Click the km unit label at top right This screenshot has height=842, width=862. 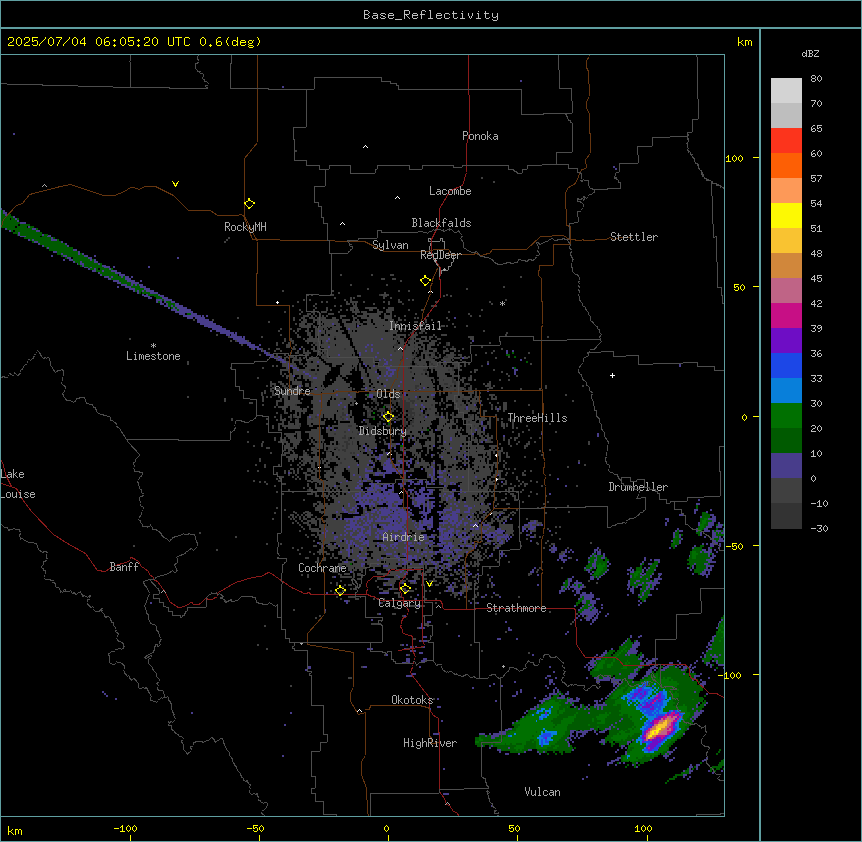coord(744,42)
